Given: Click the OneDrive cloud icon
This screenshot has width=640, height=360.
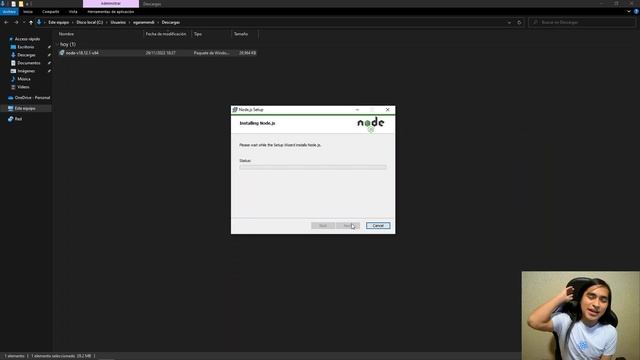Looking at the screenshot, I should click(x=11, y=98).
